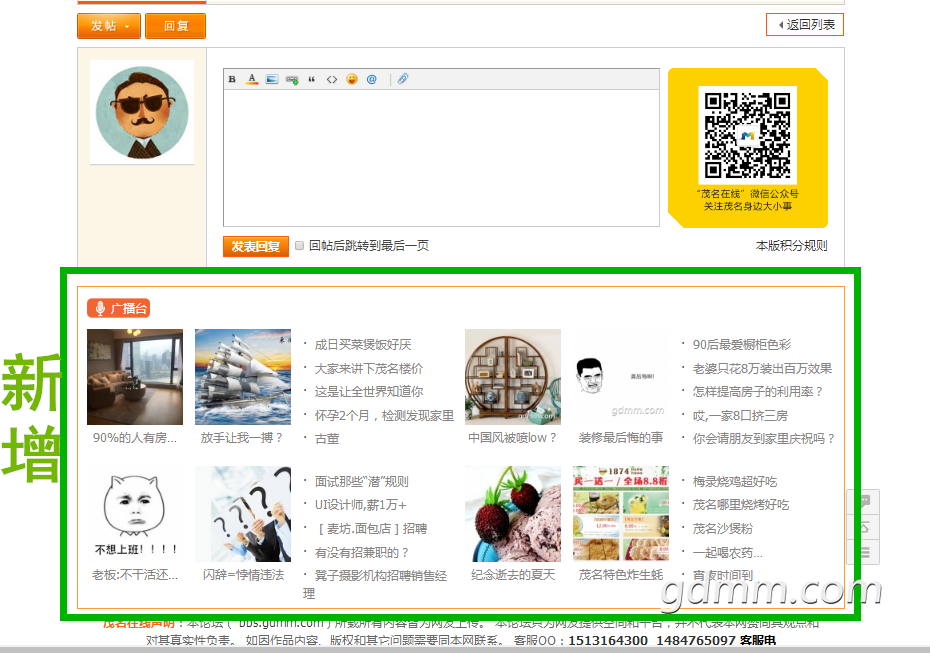Open post [麦坊.面包店]招聘
This screenshot has height=653, width=930.
[371, 528]
